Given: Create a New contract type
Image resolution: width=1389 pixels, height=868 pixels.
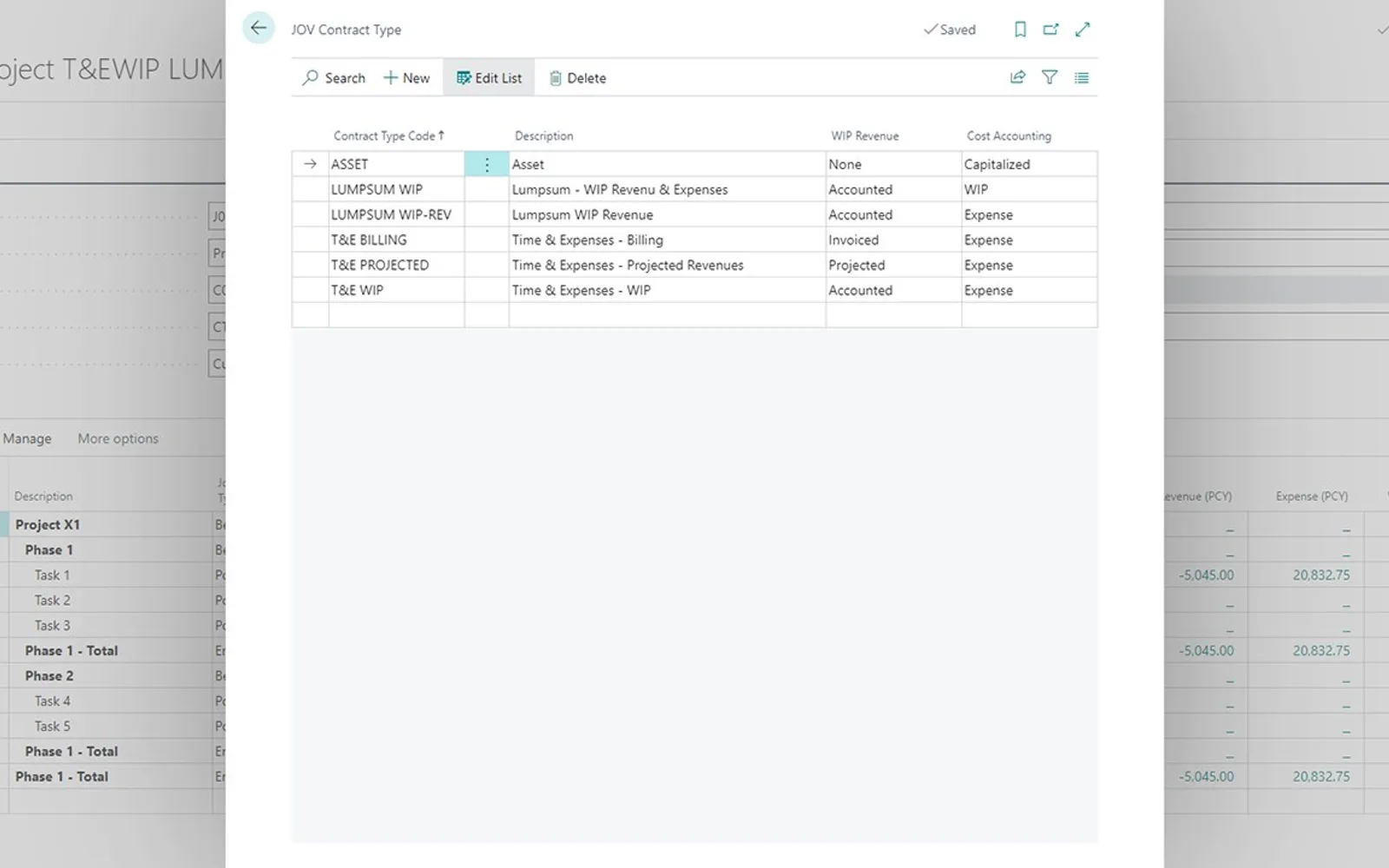Looking at the screenshot, I should click(406, 77).
